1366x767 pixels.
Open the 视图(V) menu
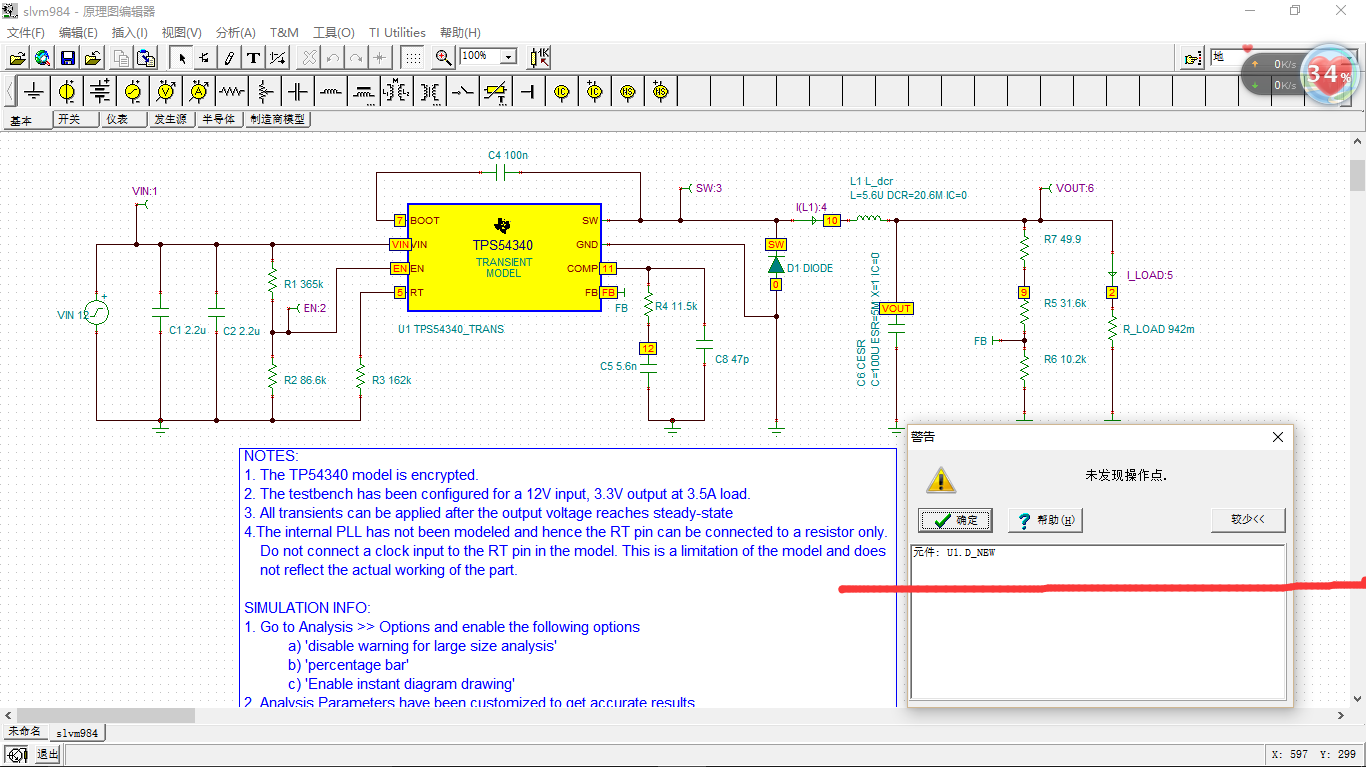click(x=182, y=33)
